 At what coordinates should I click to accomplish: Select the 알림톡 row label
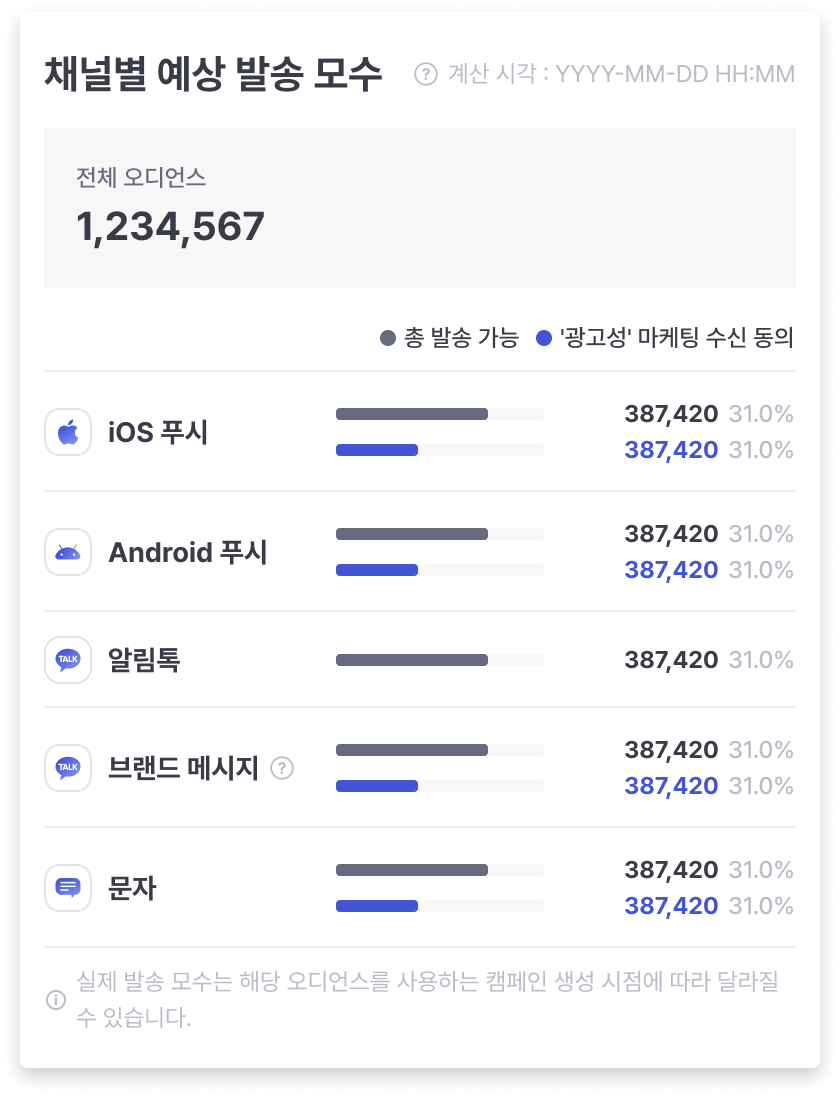[144, 660]
